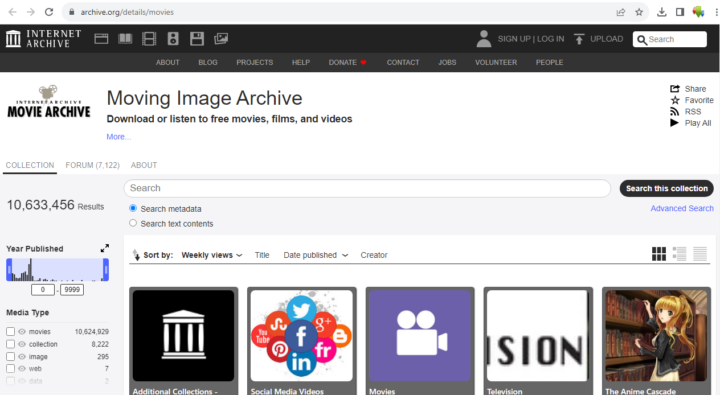Switch to compact list view

click(x=700, y=254)
